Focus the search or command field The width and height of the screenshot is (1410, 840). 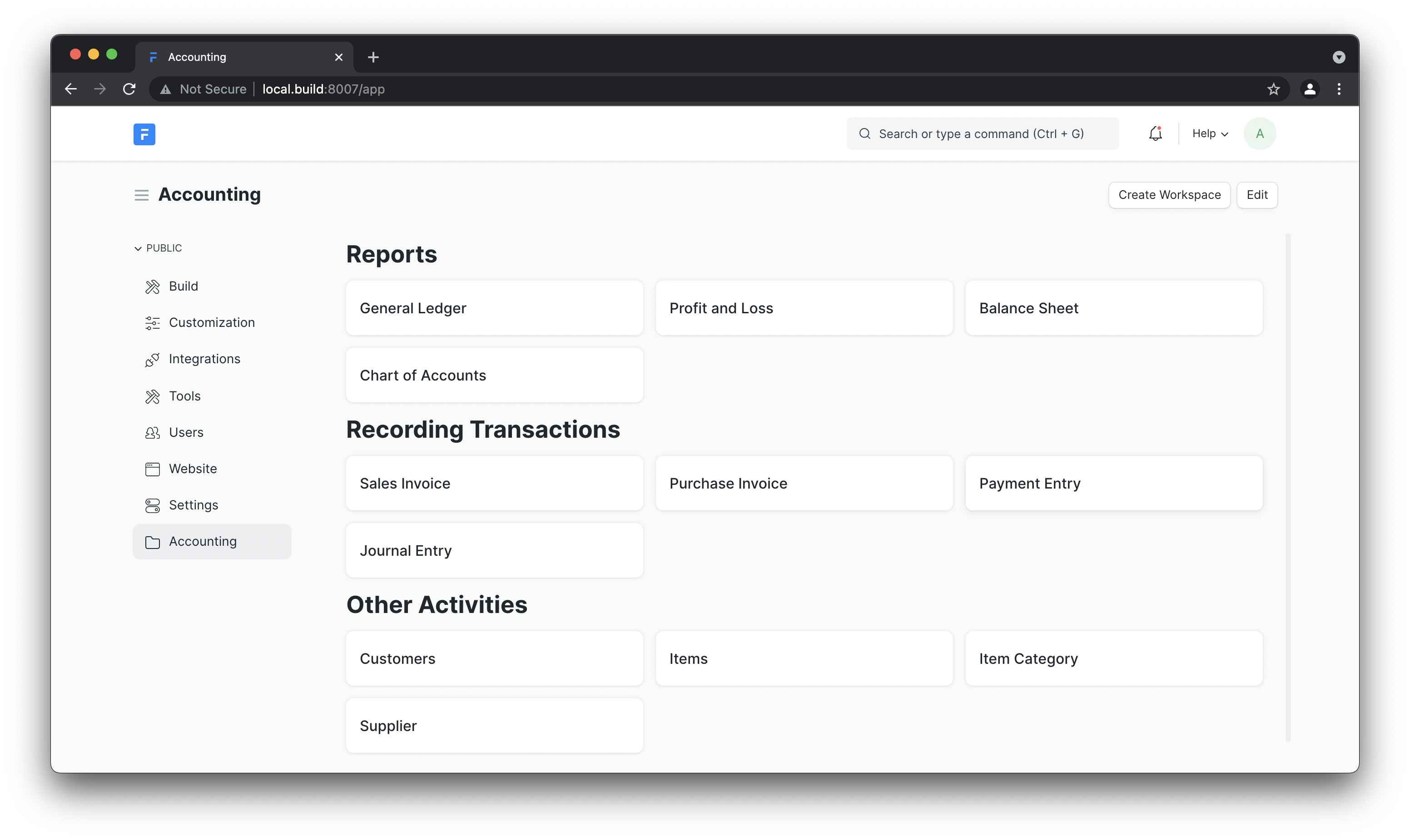coord(981,134)
